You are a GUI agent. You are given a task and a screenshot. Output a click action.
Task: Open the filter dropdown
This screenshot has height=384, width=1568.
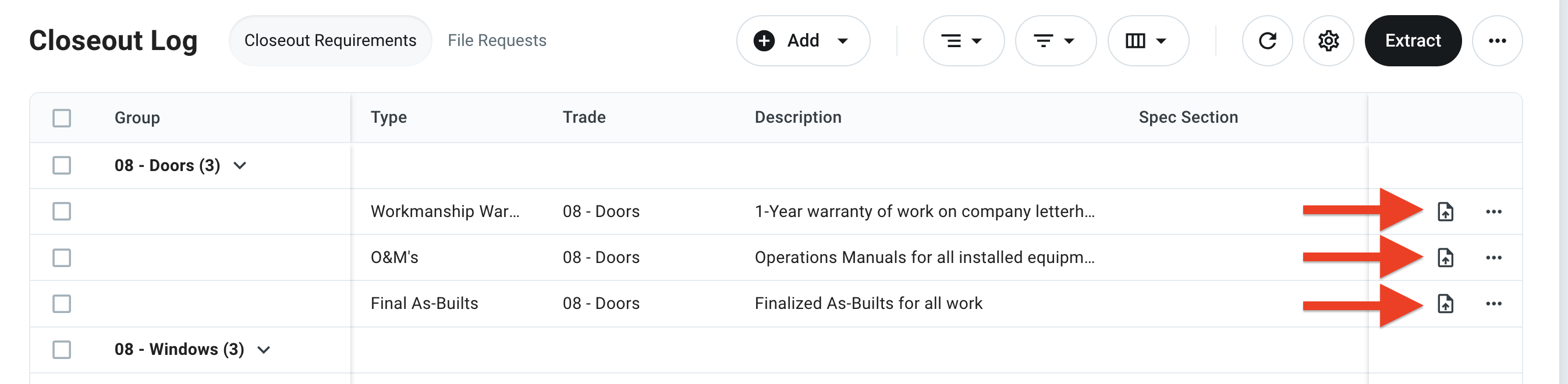tap(1055, 41)
